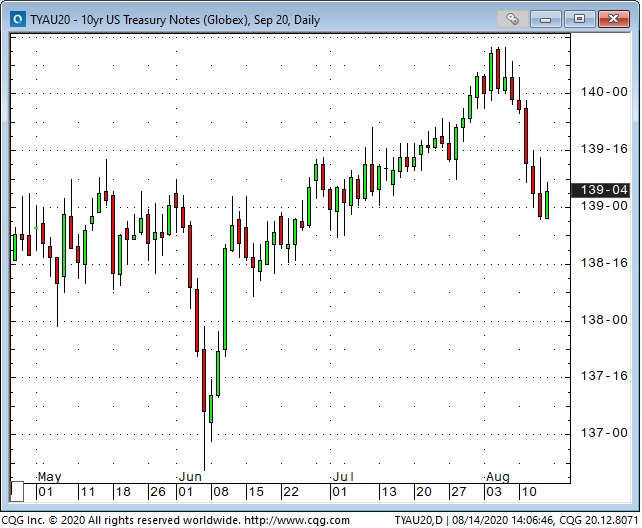Close the TYAU20 chart window
The height and width of the screenshot is (528, 642).
[x=613, y=19]
